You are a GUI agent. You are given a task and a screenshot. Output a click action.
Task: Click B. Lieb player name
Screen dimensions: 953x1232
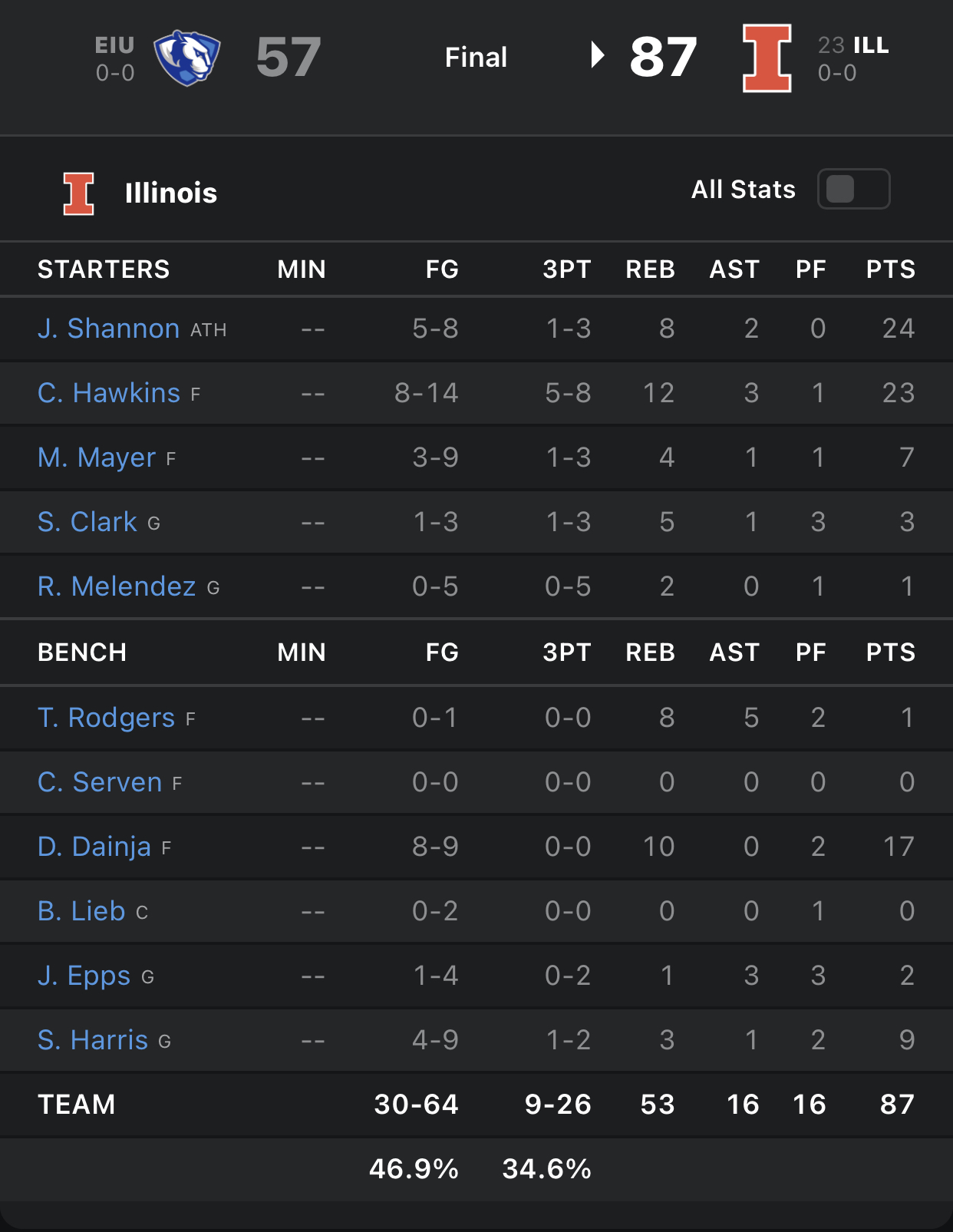coord(81,911)
